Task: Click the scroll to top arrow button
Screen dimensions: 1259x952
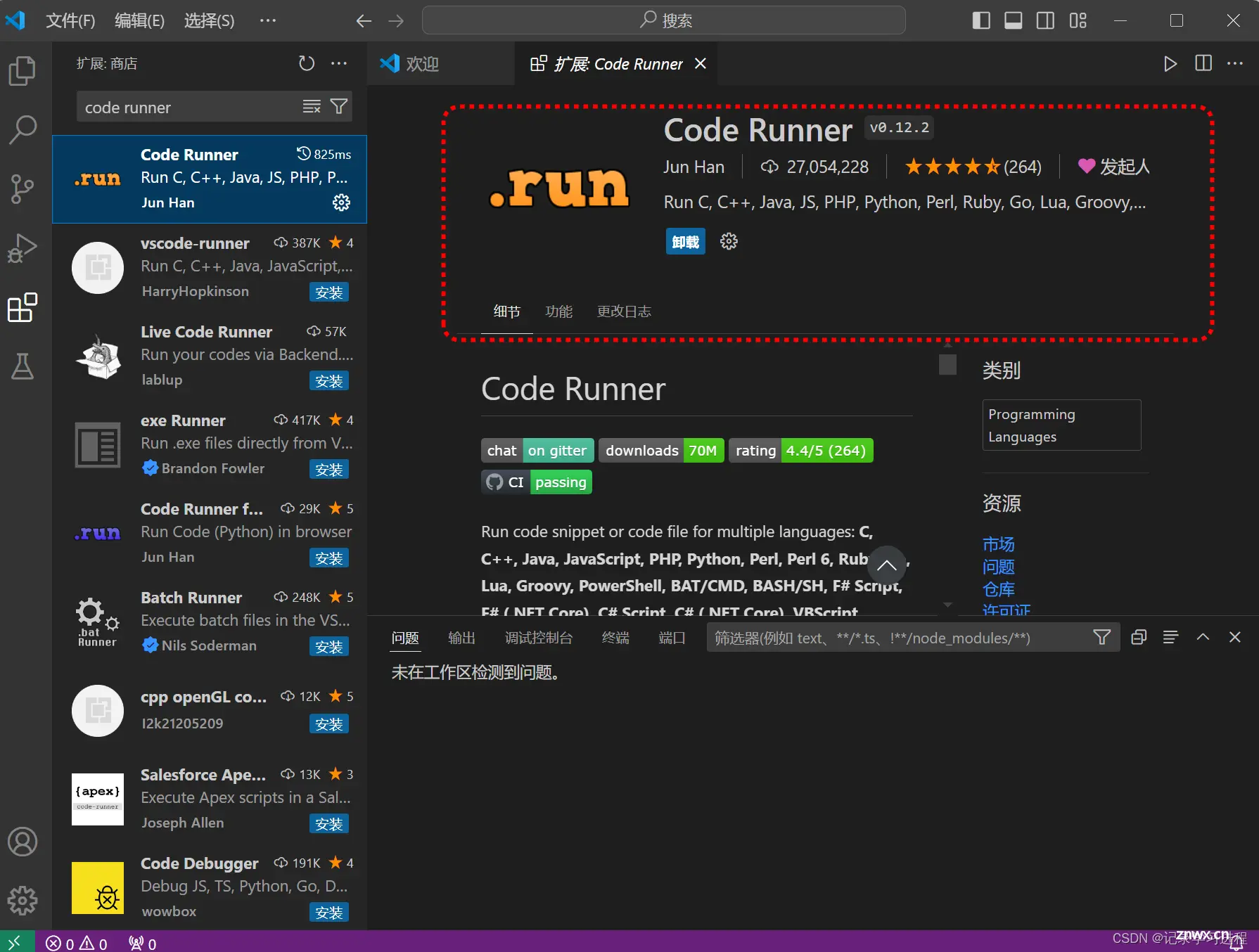Action: pos(887,565)
